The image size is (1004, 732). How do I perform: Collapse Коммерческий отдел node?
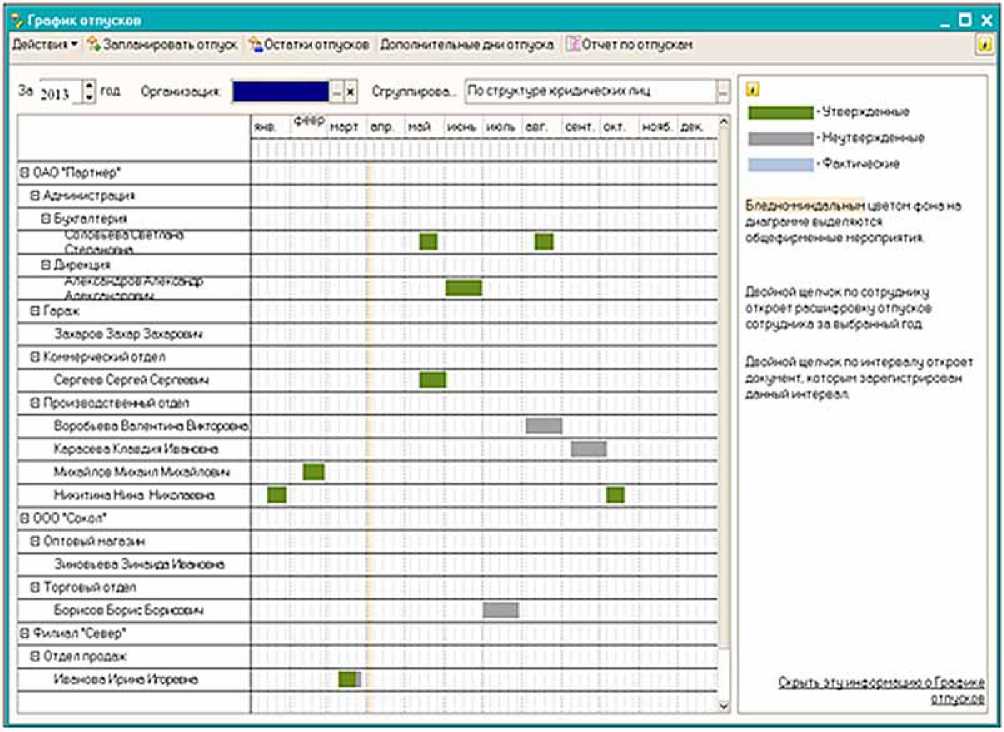[x=35, y=357]
